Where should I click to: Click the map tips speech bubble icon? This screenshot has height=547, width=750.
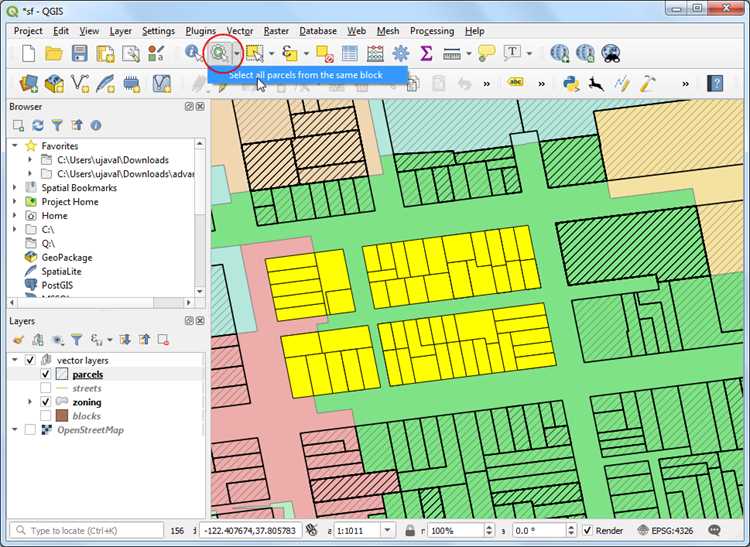(x=486, y=53)
